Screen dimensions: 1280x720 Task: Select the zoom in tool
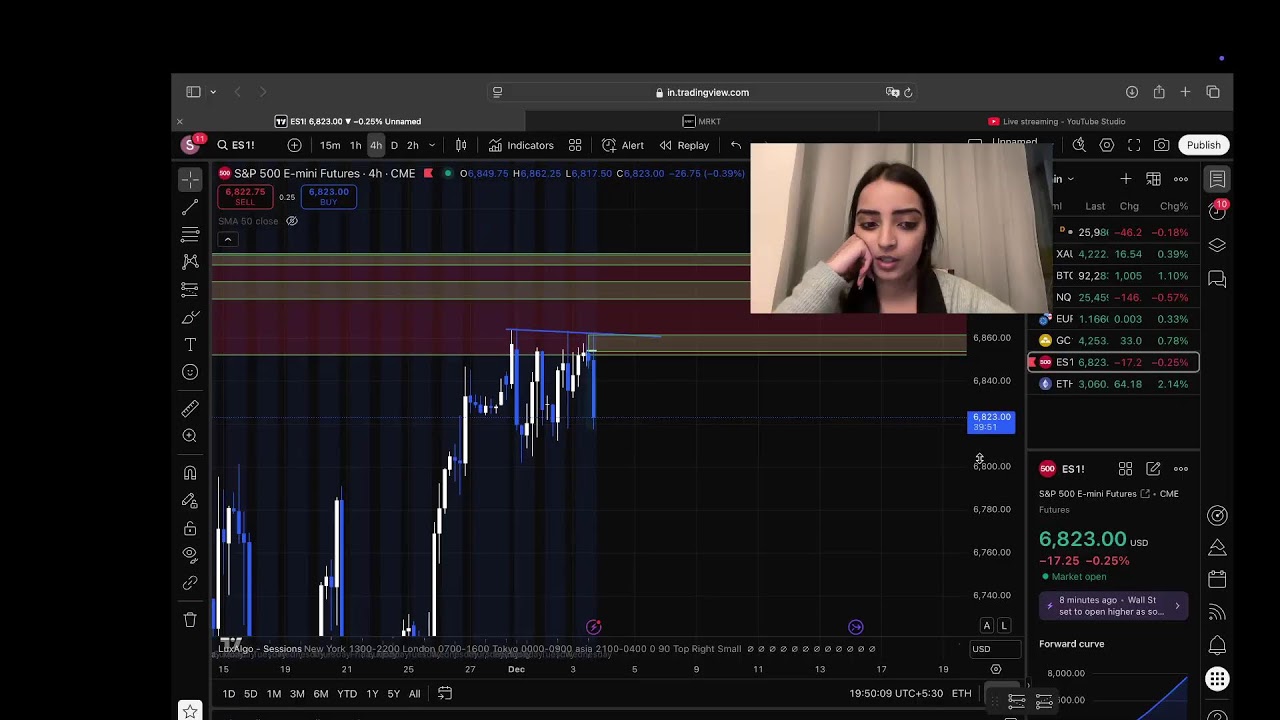point(190,436)
